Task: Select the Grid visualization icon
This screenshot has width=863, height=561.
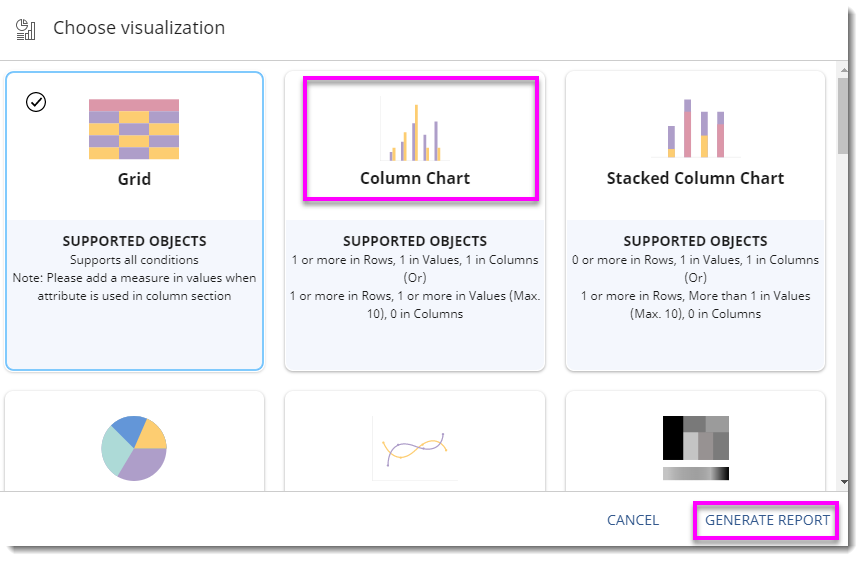Action: (134, 129)
